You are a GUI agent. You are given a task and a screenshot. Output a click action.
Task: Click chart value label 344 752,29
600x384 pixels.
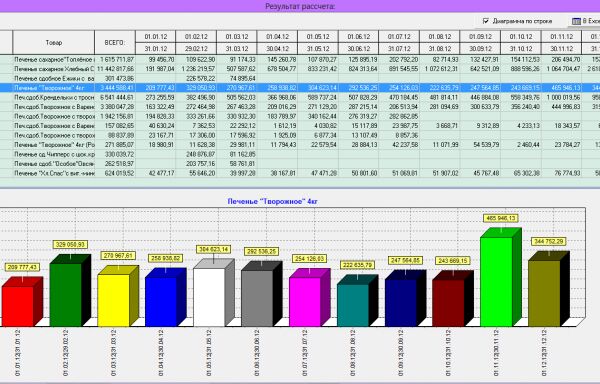549,241
